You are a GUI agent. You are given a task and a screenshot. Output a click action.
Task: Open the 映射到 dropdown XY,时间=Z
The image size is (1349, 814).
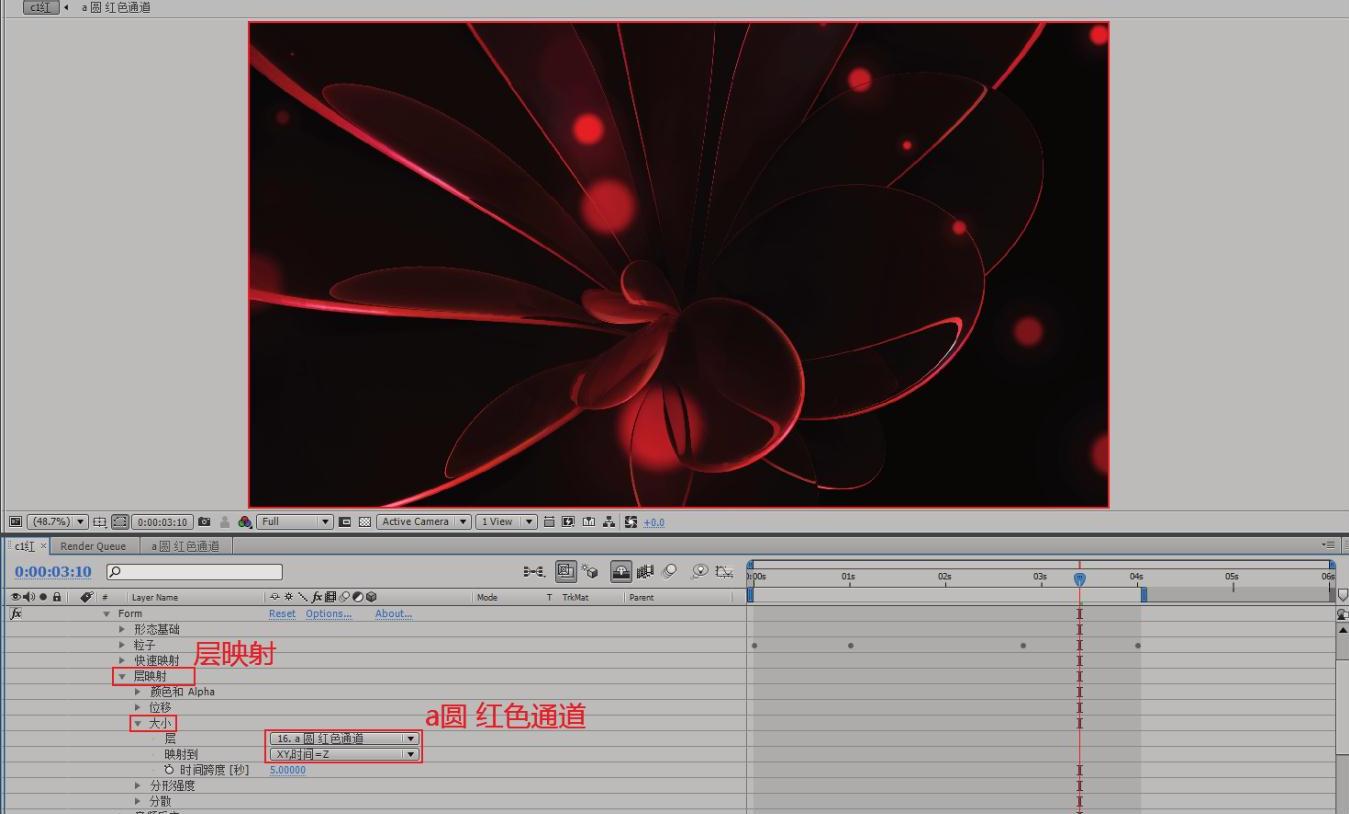(344, 754)
